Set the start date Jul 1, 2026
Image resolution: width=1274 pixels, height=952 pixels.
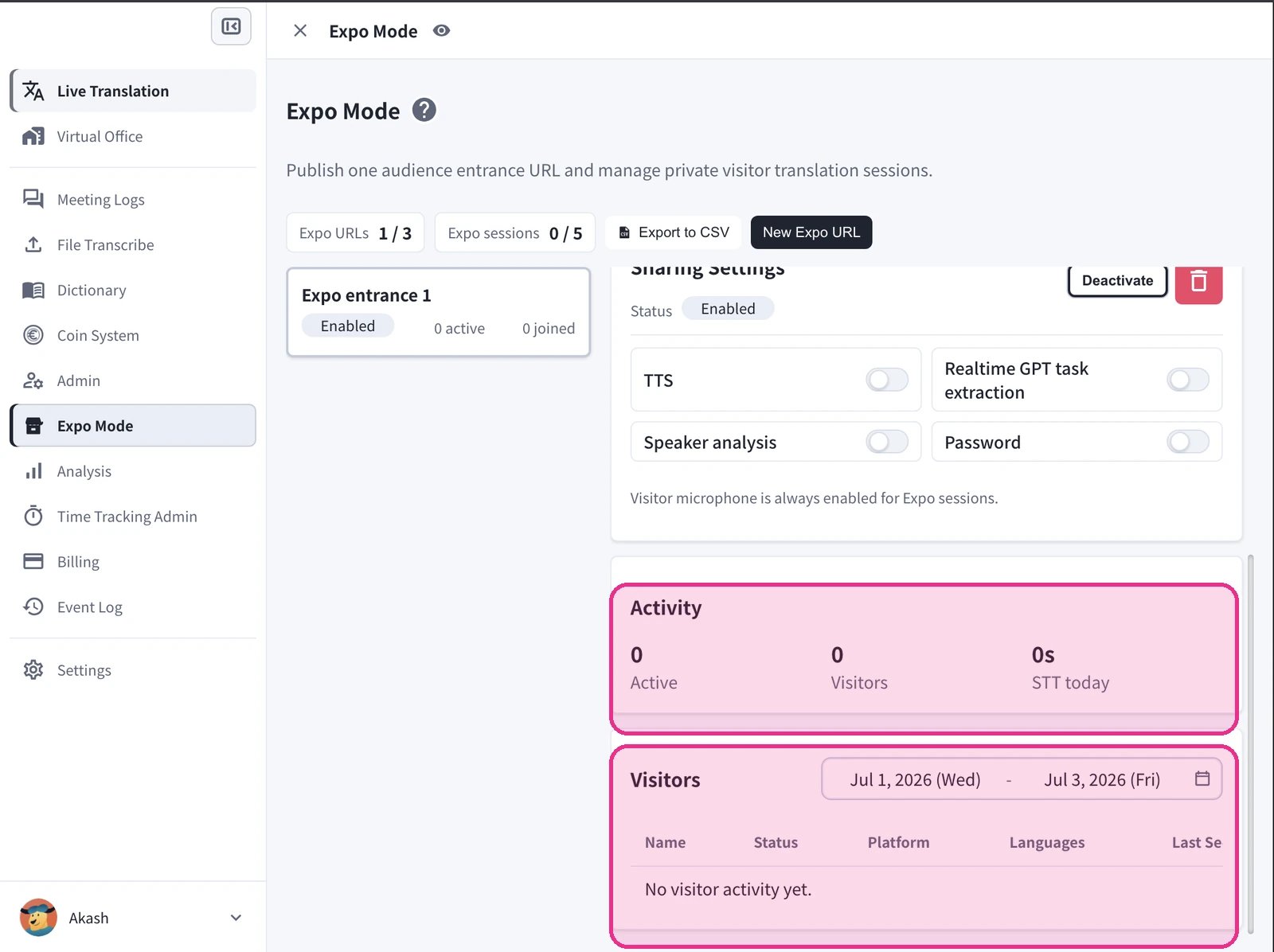pos(915,779)
